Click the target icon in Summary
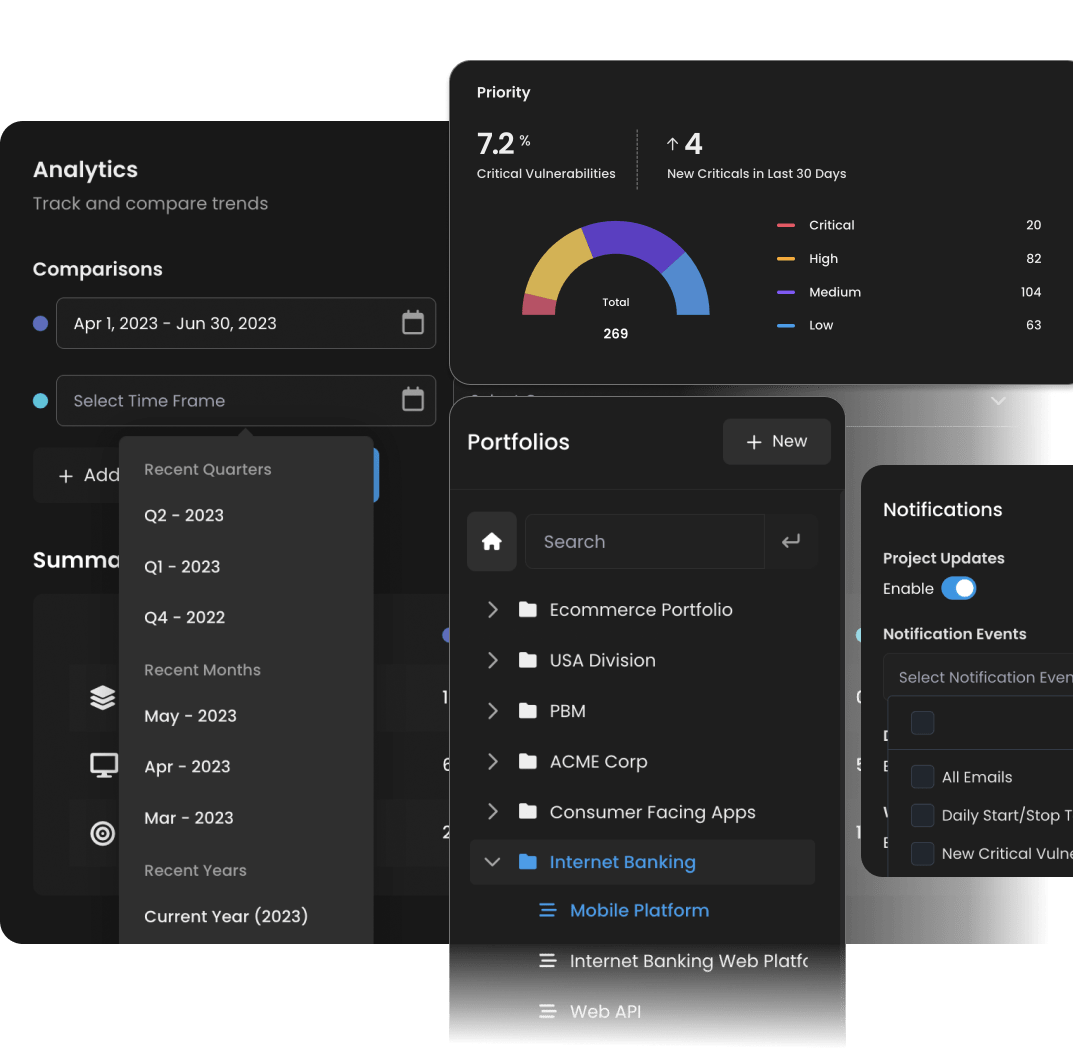This screenshot has height=1048, width=1073. coord(103,833)
